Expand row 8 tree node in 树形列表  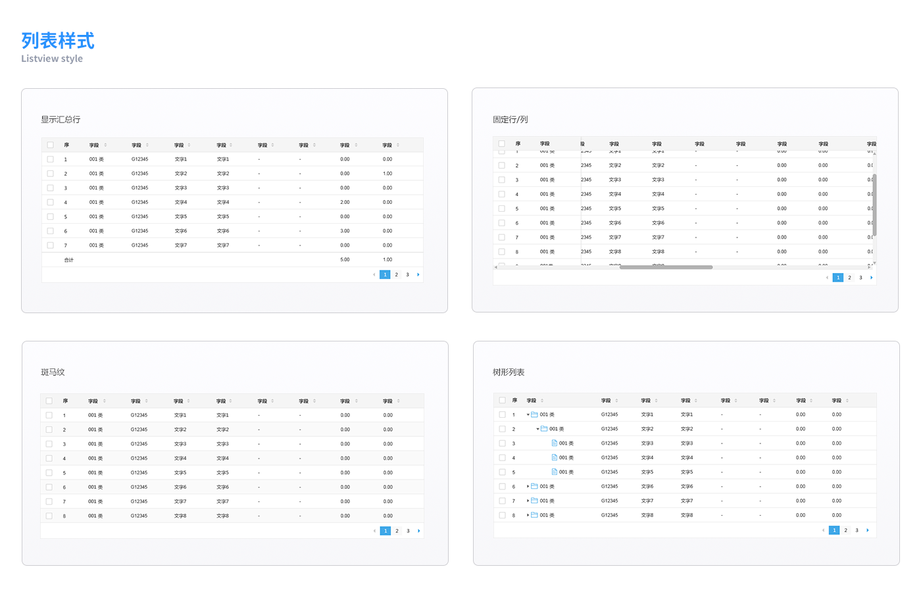[528, 515]
